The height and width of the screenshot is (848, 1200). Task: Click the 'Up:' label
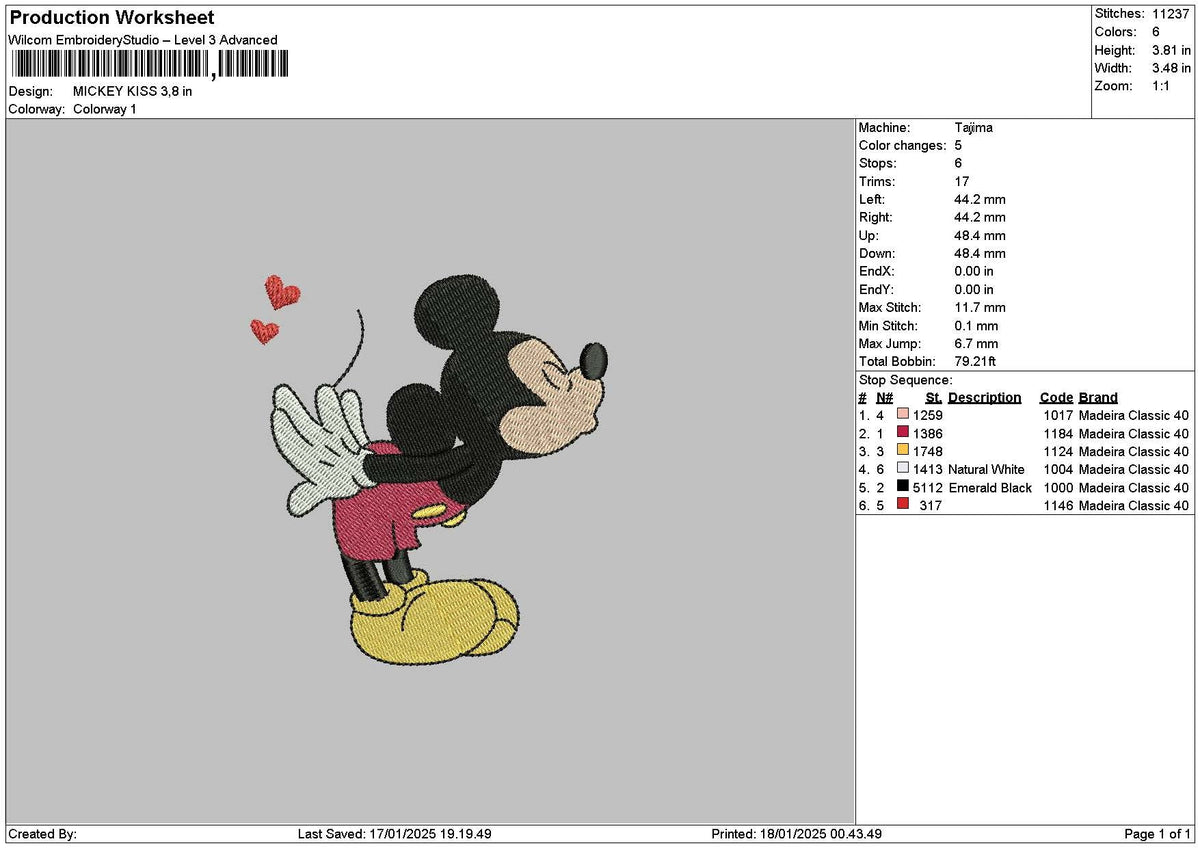[871, 236]
